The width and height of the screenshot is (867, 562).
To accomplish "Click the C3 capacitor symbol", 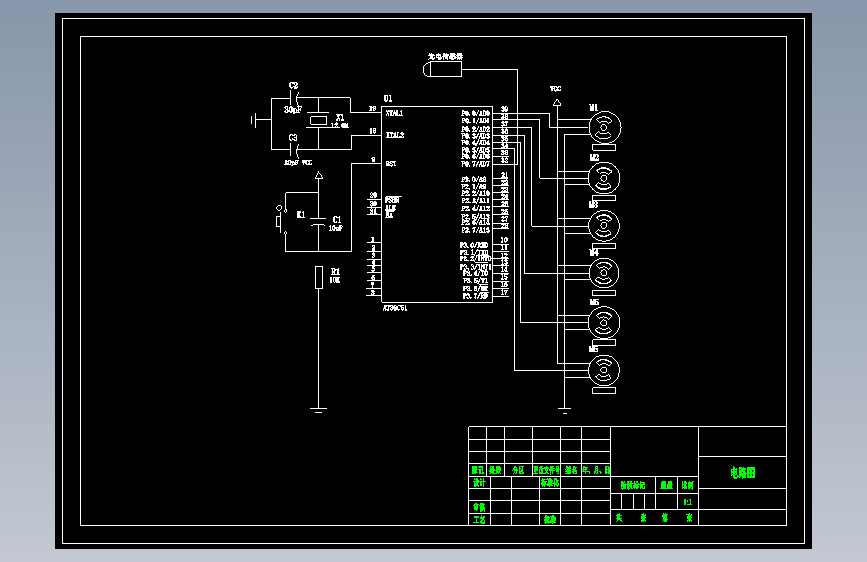I will click(294, 149).
